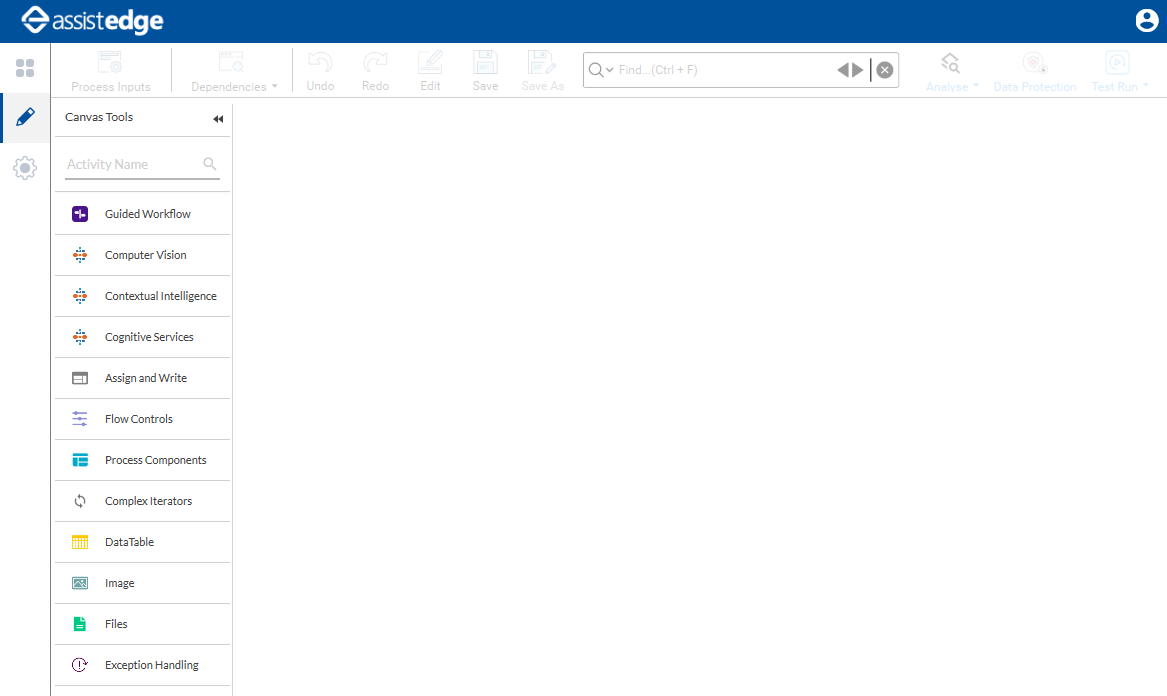Image resolution: width=1167 pixels, height=696 pixels.
Task: Click the DataTable yellow grid icon
Action: point(80,542)
